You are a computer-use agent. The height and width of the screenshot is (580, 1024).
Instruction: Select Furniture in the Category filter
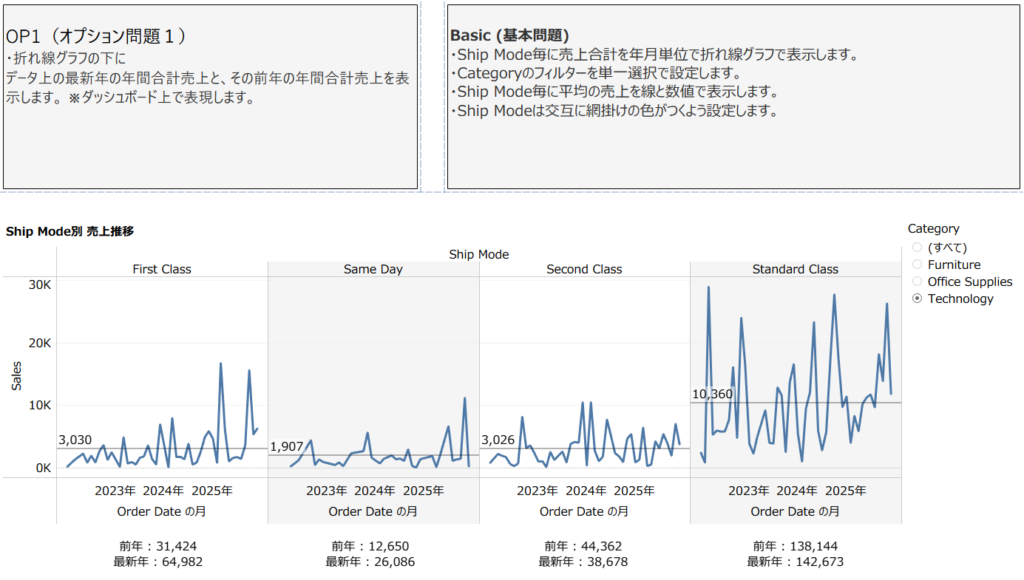point(918,265)
